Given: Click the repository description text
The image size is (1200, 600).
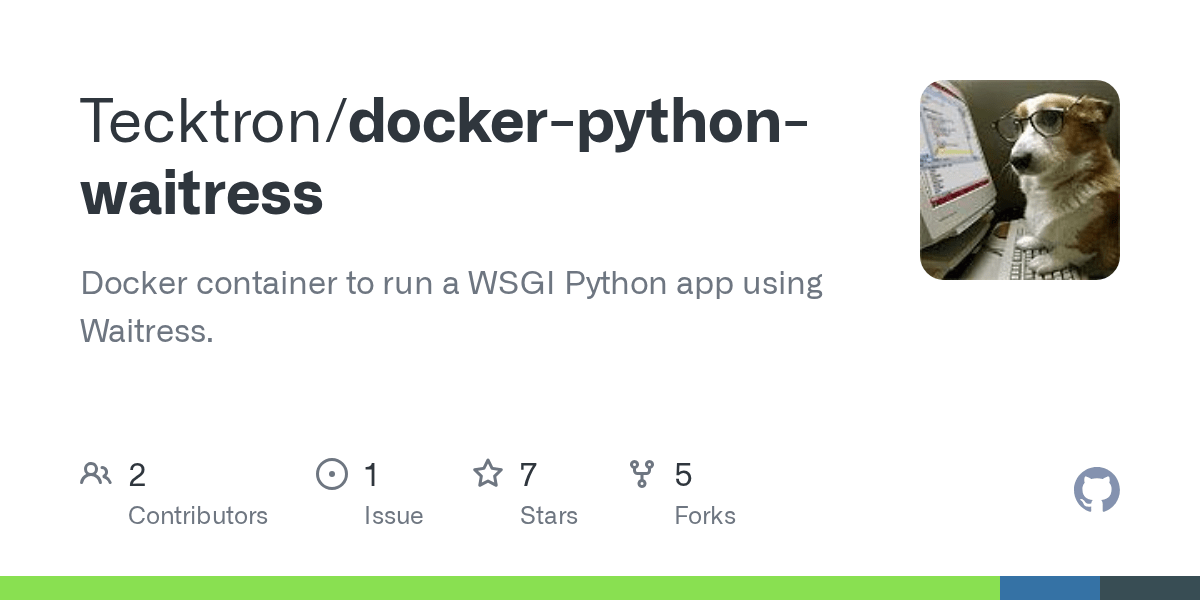Looking at the screenshot, I should (451, 306).
